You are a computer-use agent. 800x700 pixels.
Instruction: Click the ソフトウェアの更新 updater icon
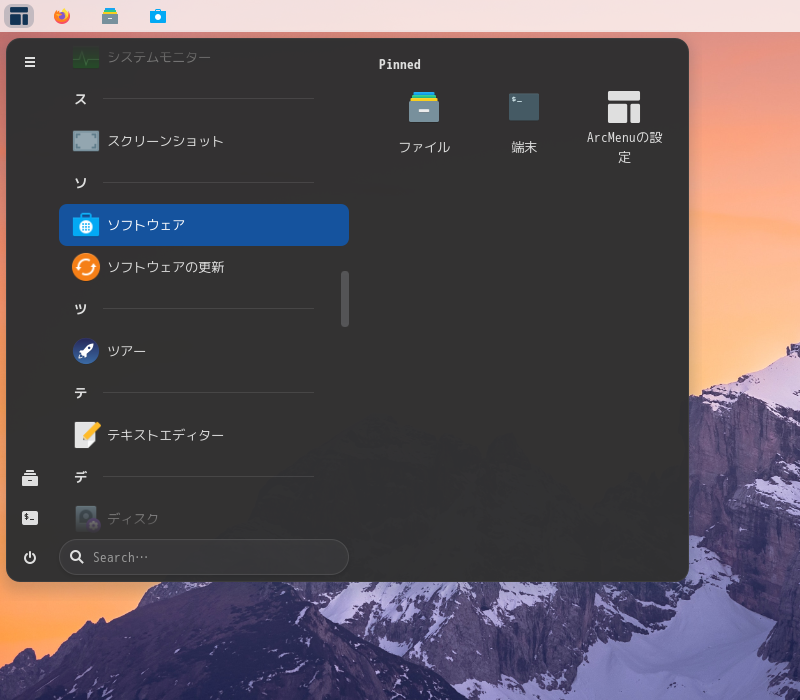(x=86, y=267)
